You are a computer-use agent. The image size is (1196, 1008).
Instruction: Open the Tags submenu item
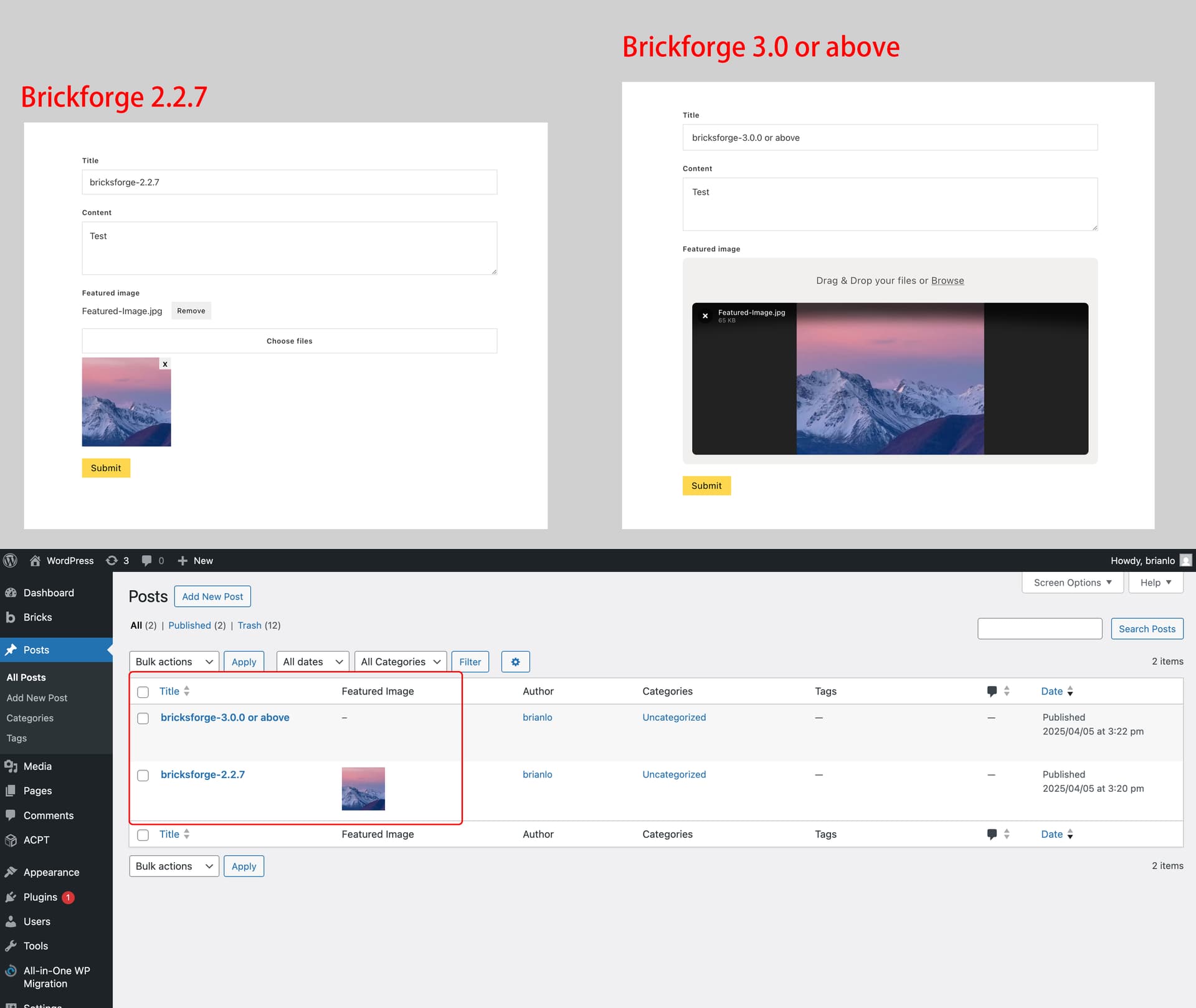[17, 738]
